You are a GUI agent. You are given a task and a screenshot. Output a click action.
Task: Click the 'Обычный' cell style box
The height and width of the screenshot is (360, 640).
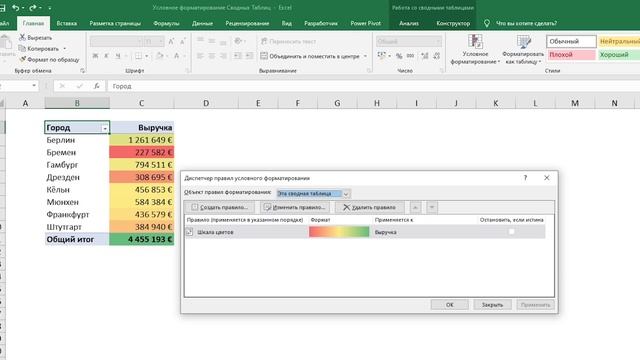571,41
